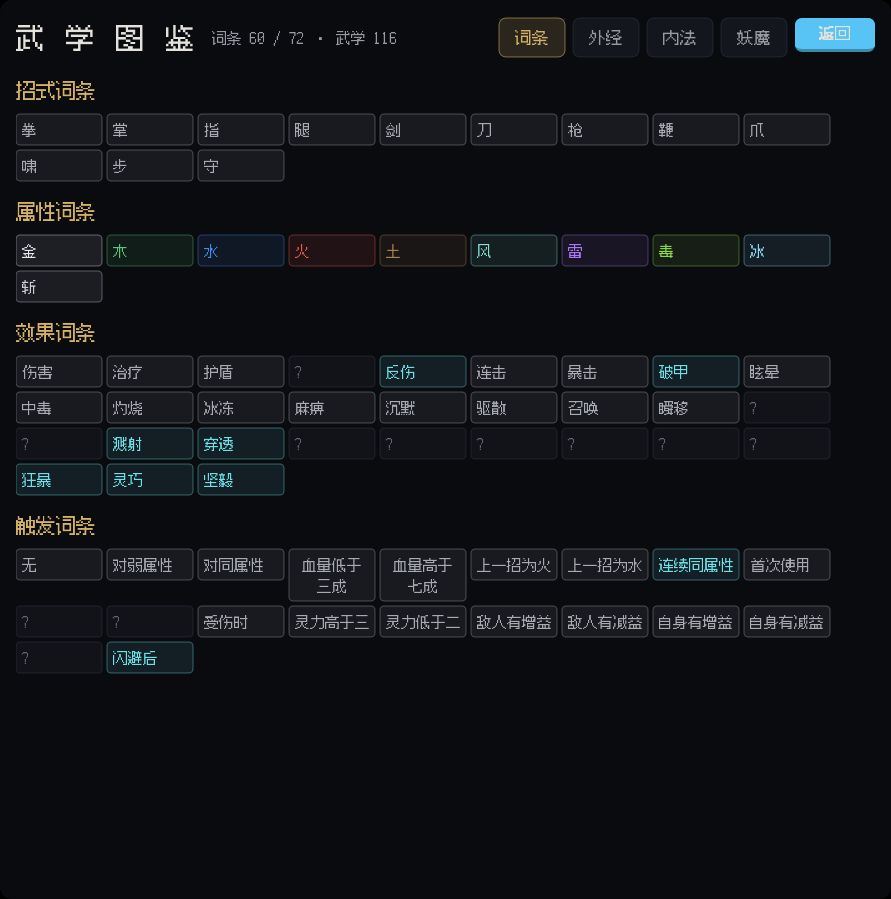891x899 pixels.
Task: Select the 闪避后 trigger tag
Action: [150, 658]
